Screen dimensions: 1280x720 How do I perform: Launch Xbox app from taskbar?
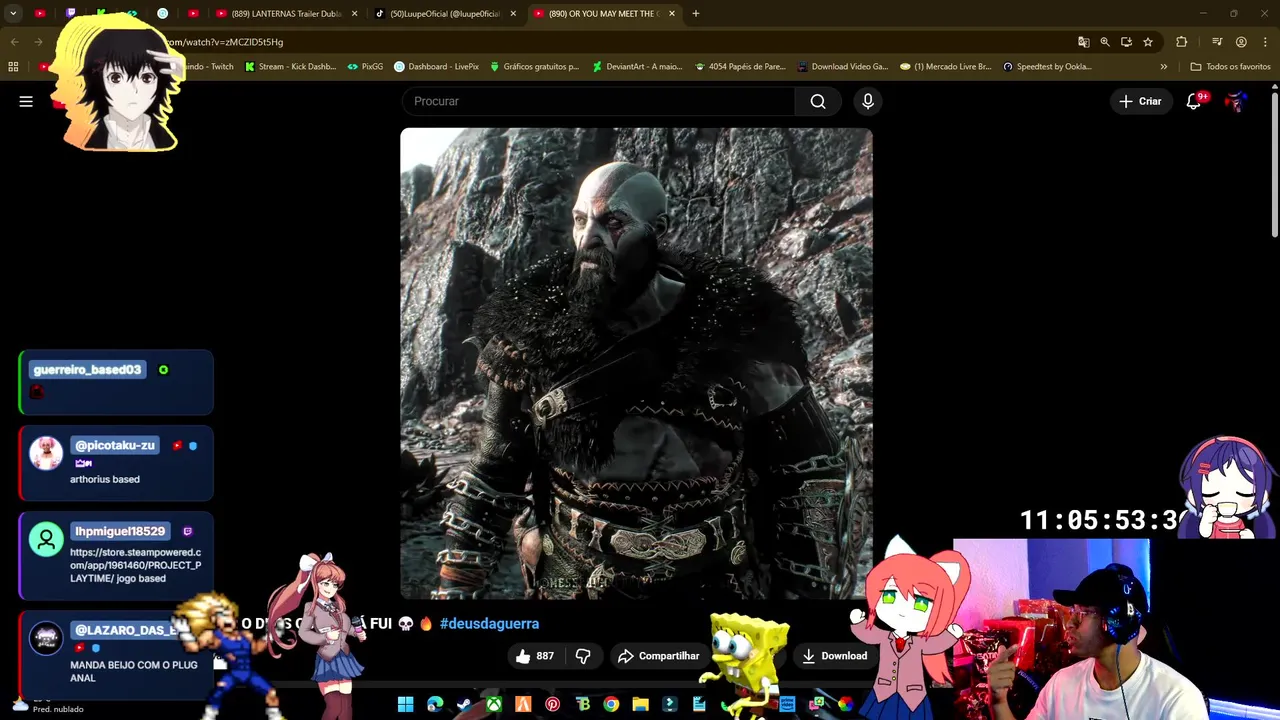coord(494,705)
